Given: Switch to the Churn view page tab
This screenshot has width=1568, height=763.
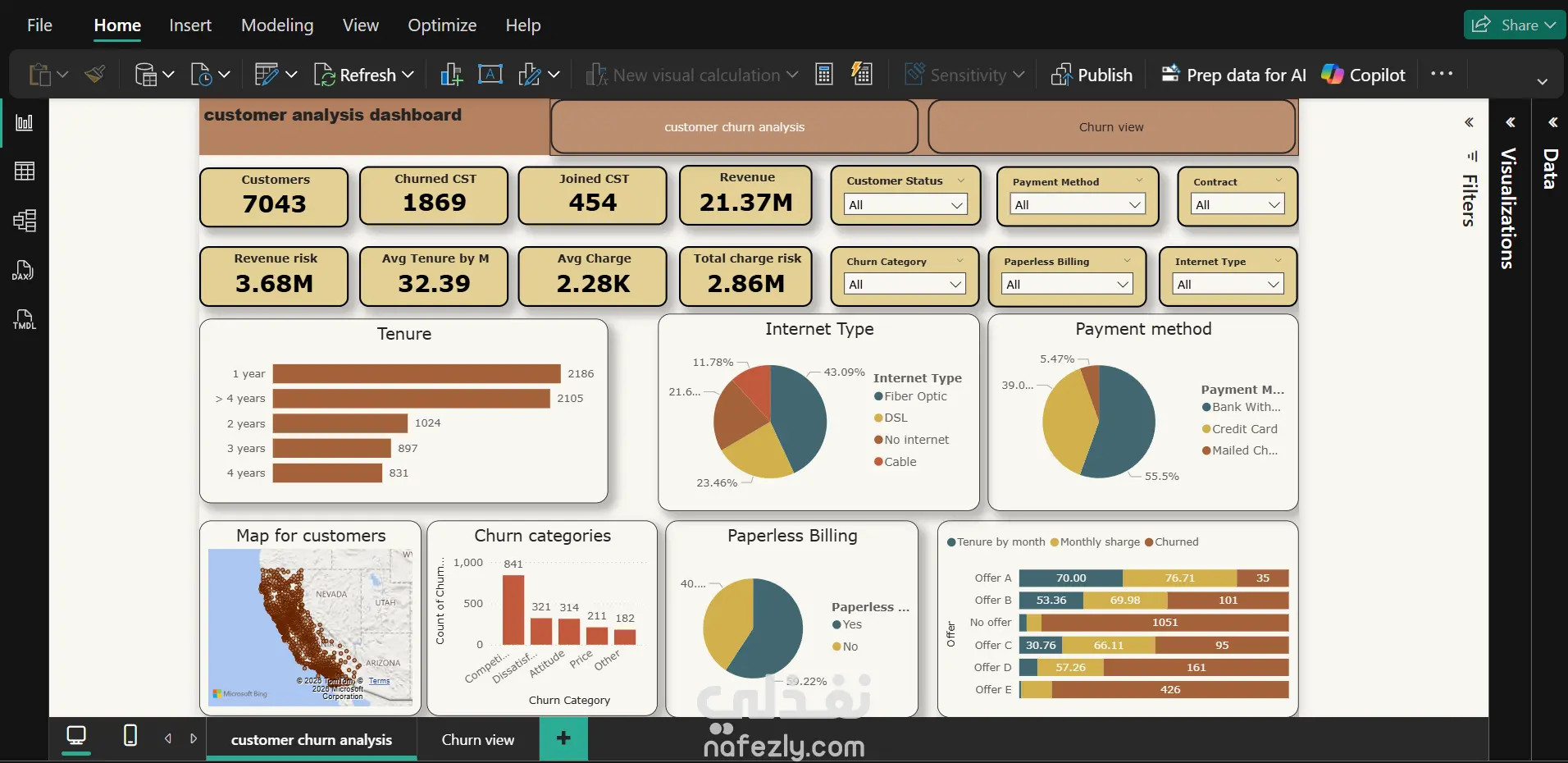Looking at the screenshot, I should tap(478, 739).
